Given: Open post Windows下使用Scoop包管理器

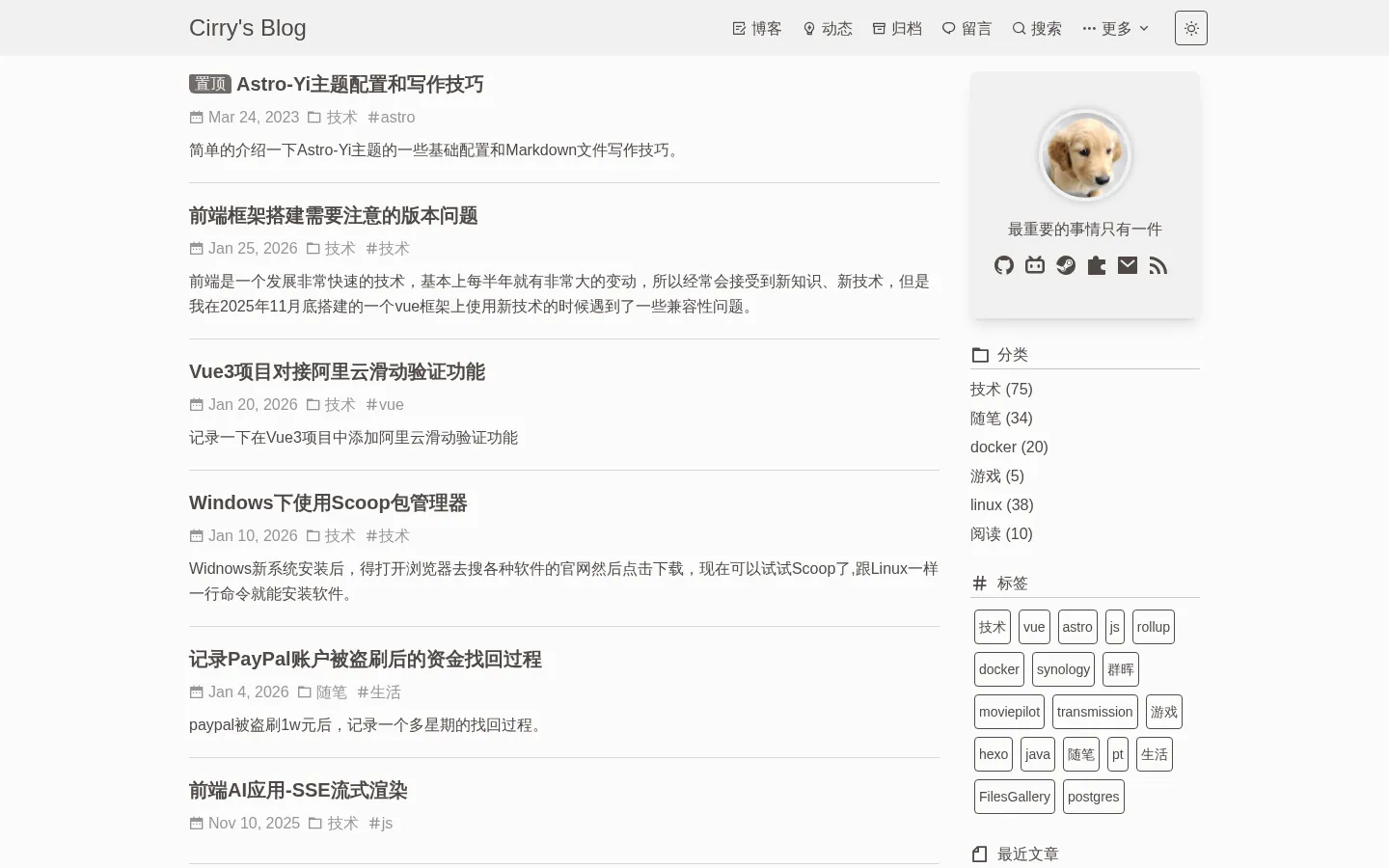Looking at the screenshot, I should click(328, 502).
